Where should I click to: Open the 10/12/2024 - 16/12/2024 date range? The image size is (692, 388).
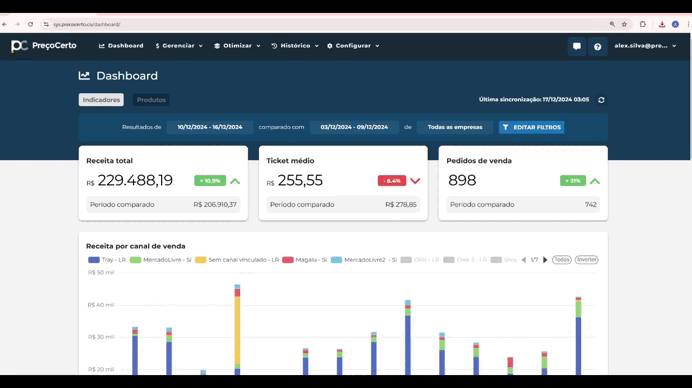tap(210, 127)
